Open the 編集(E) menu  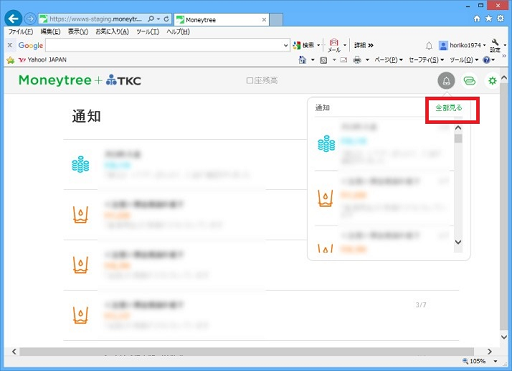(50, 32)
